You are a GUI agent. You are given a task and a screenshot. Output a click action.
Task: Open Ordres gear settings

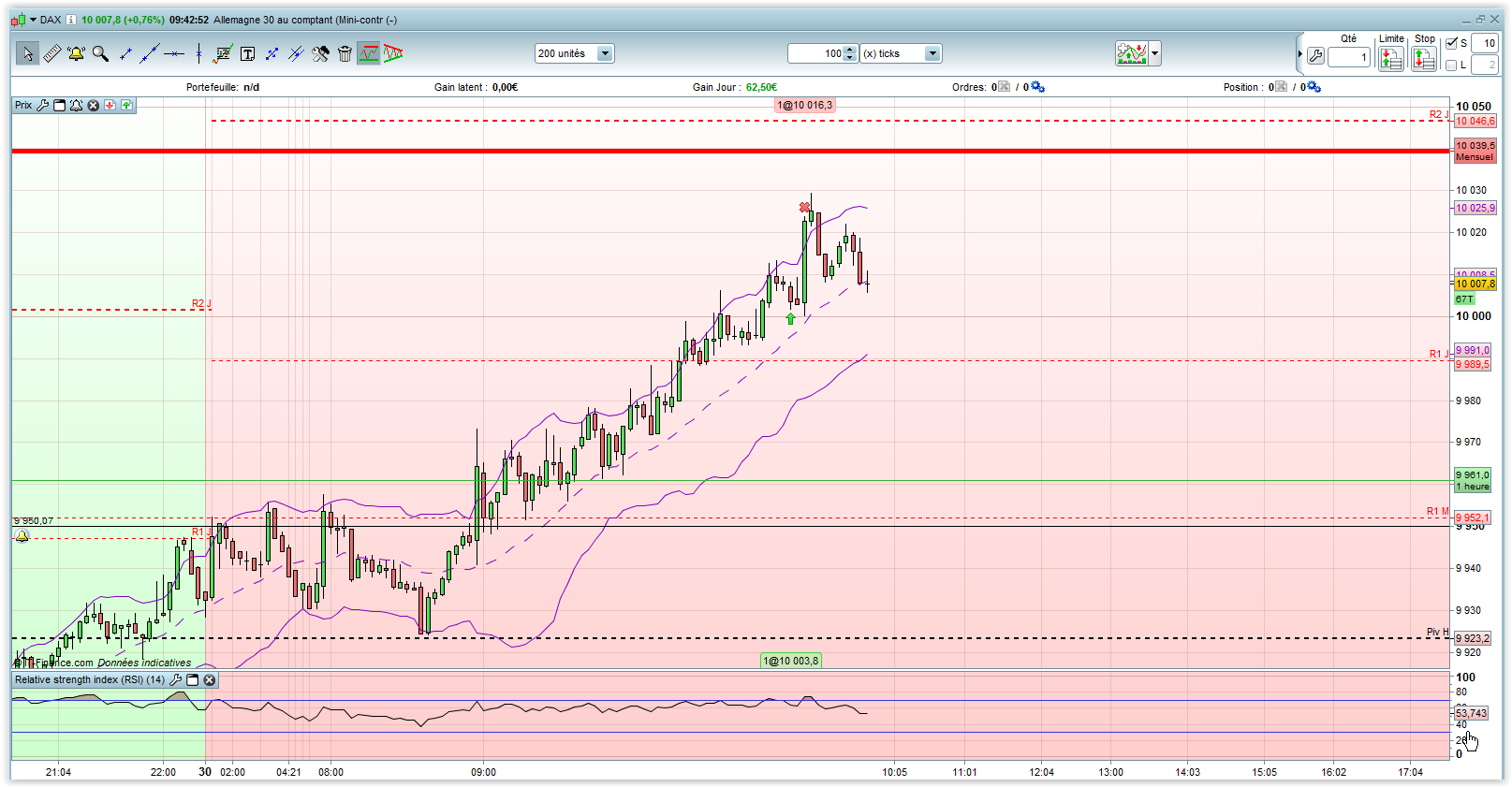[x=1037, y=87]
